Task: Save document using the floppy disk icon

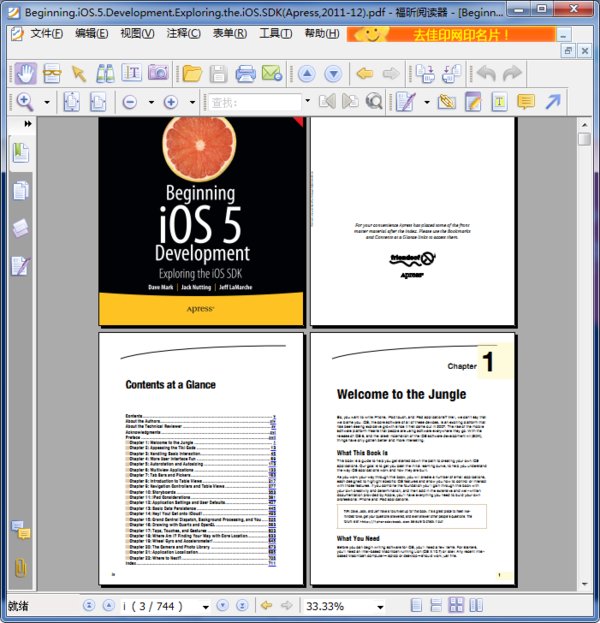Action: click(218, 73)
